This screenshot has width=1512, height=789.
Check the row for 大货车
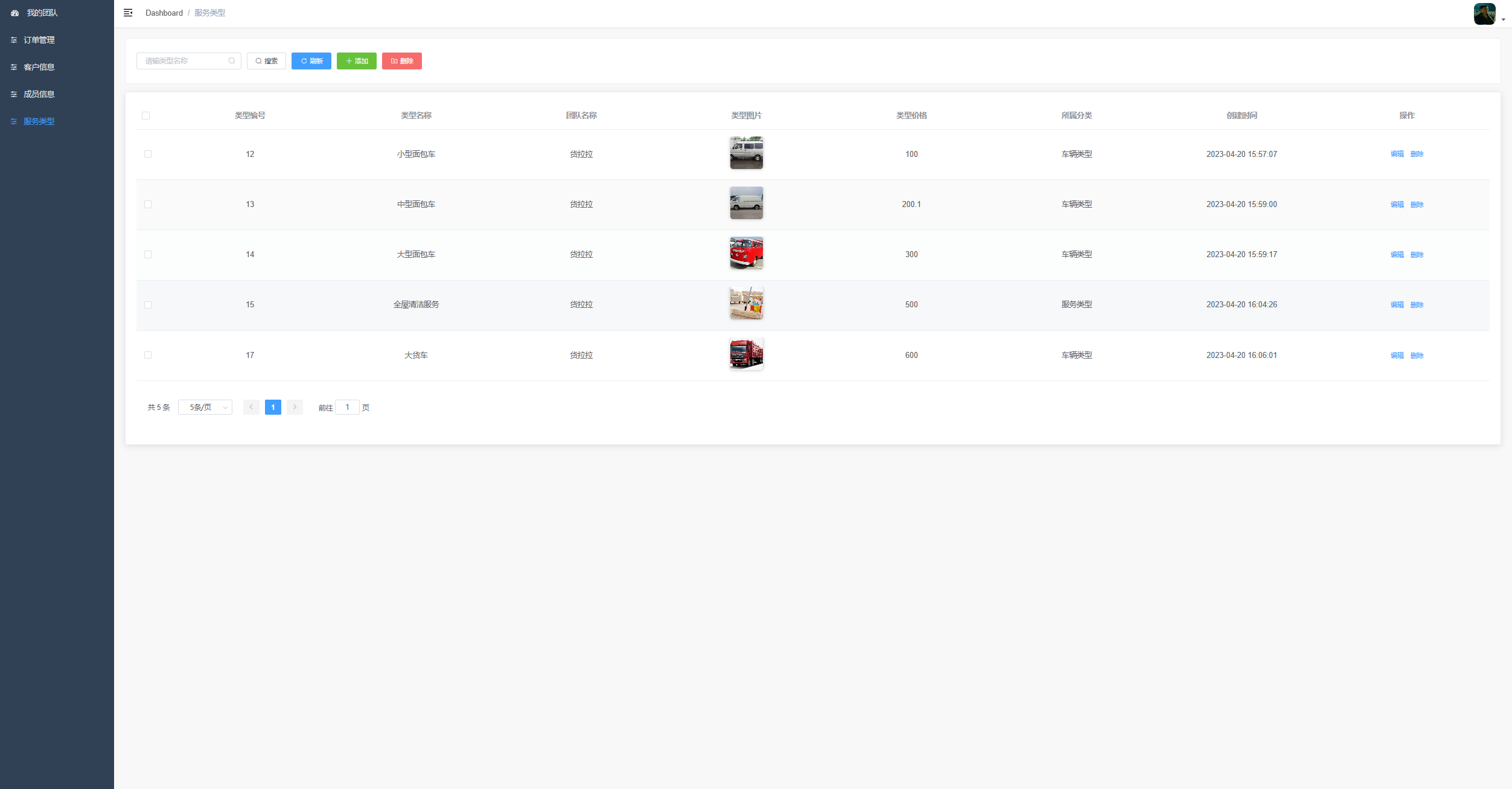[x=148, y=355]
